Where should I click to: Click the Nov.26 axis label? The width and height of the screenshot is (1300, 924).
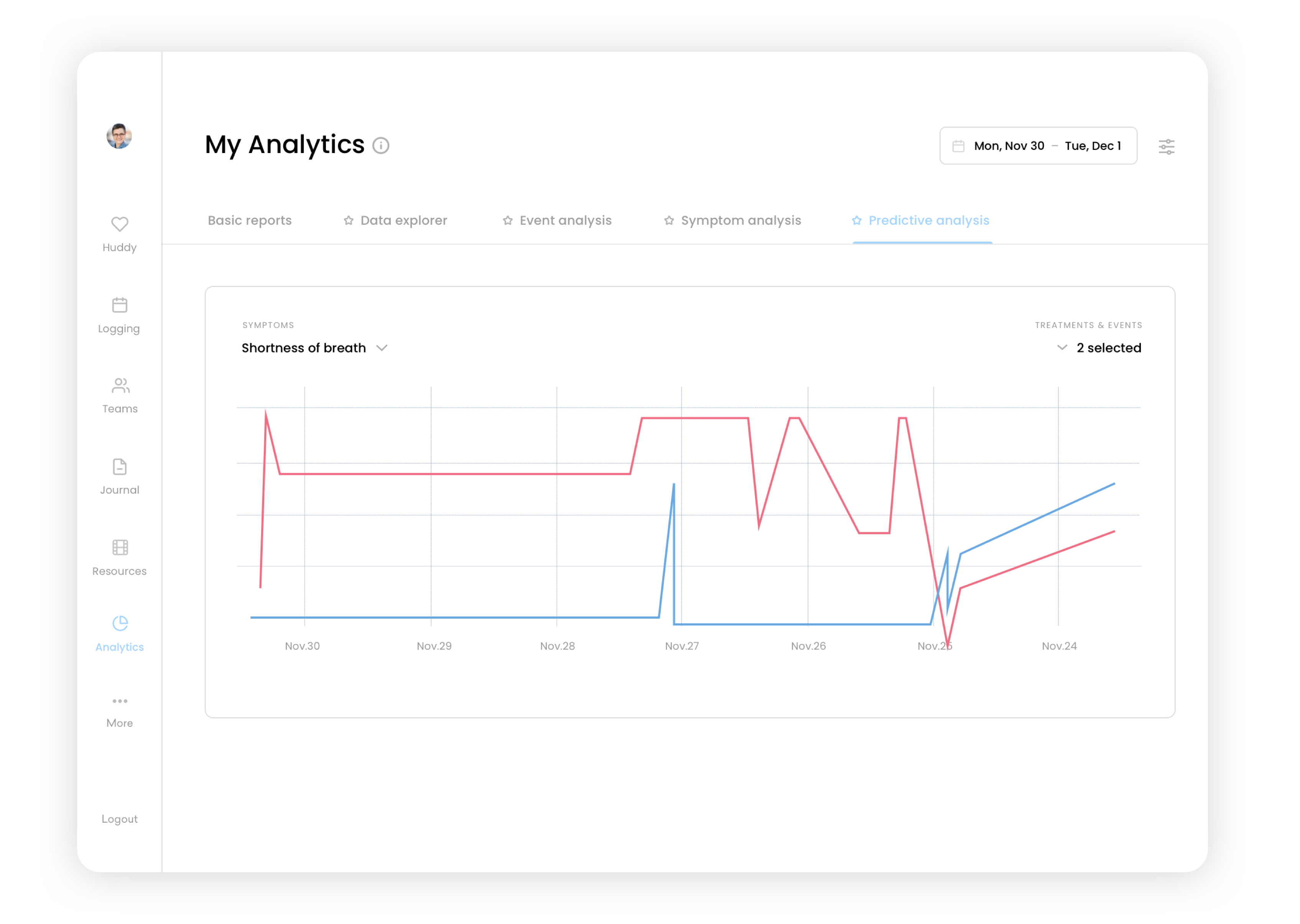(808, 646)
